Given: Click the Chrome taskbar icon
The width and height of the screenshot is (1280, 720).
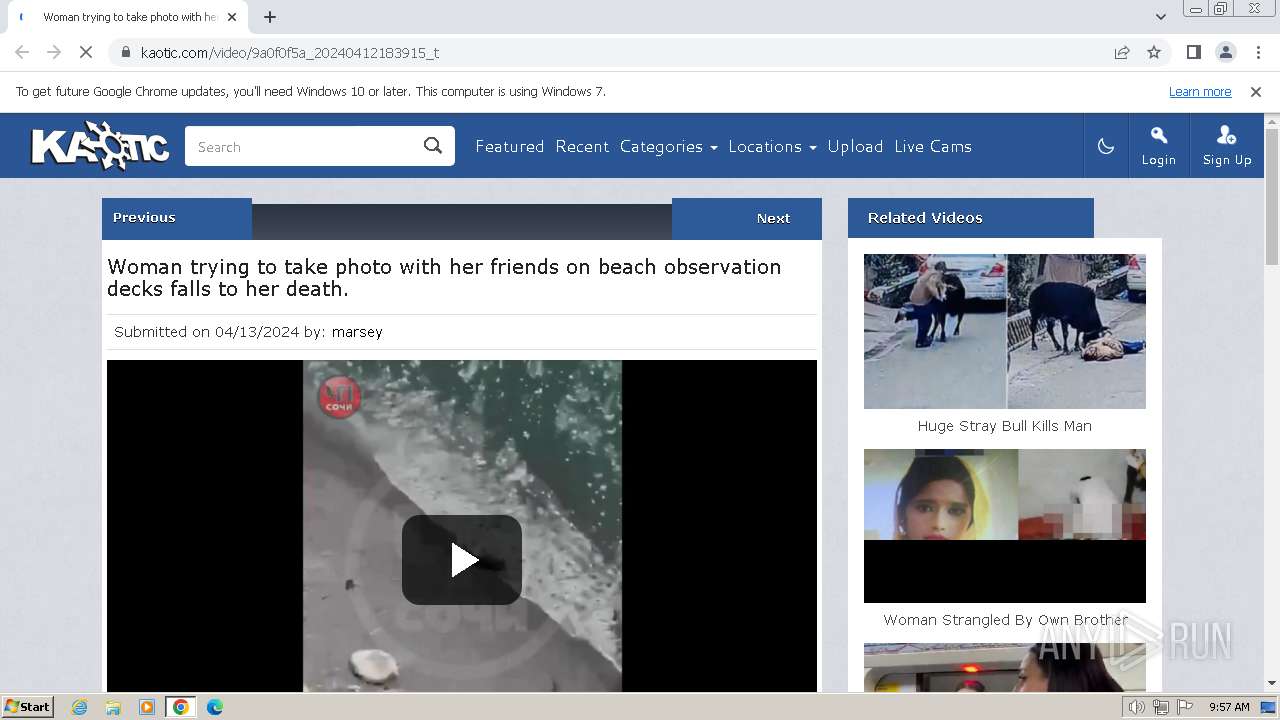Looking at the screenshot, I should 181,707.
